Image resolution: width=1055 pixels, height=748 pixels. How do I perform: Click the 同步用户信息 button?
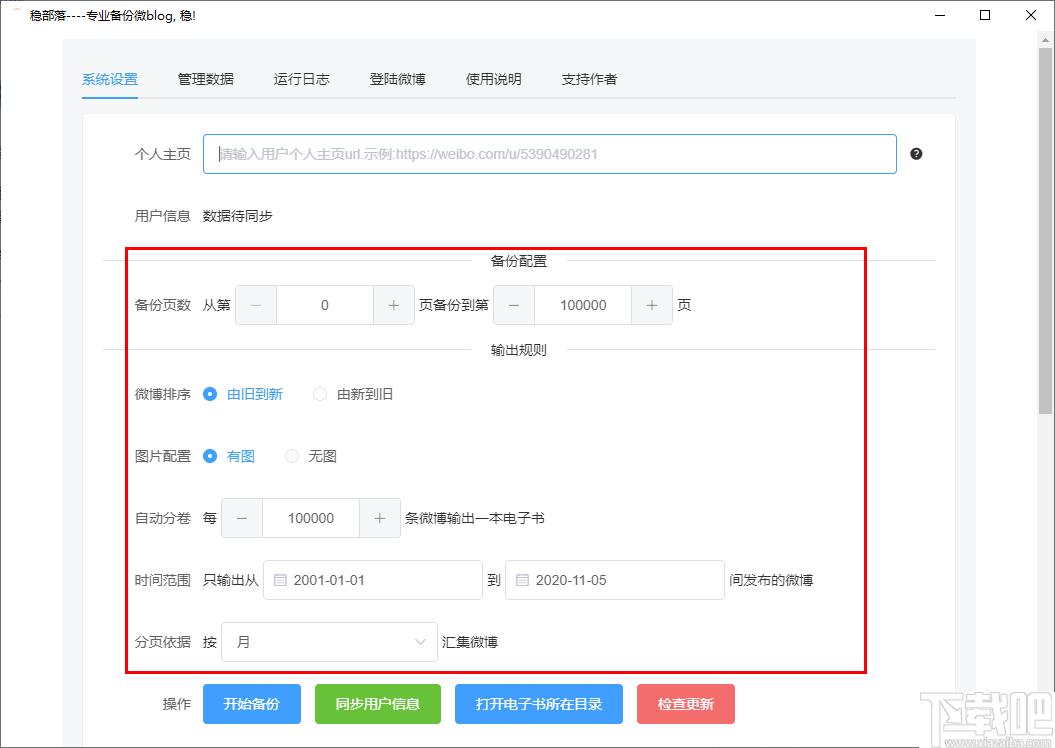pyautogui.click(x=377, y=704)
